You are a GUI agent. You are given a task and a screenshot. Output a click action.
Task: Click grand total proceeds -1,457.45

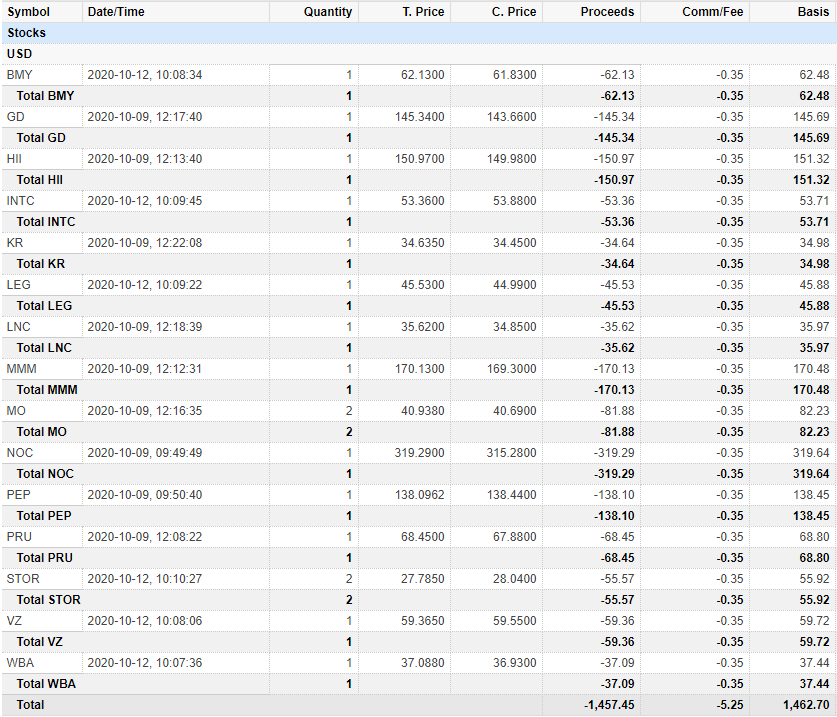click(x=609, y=705)
